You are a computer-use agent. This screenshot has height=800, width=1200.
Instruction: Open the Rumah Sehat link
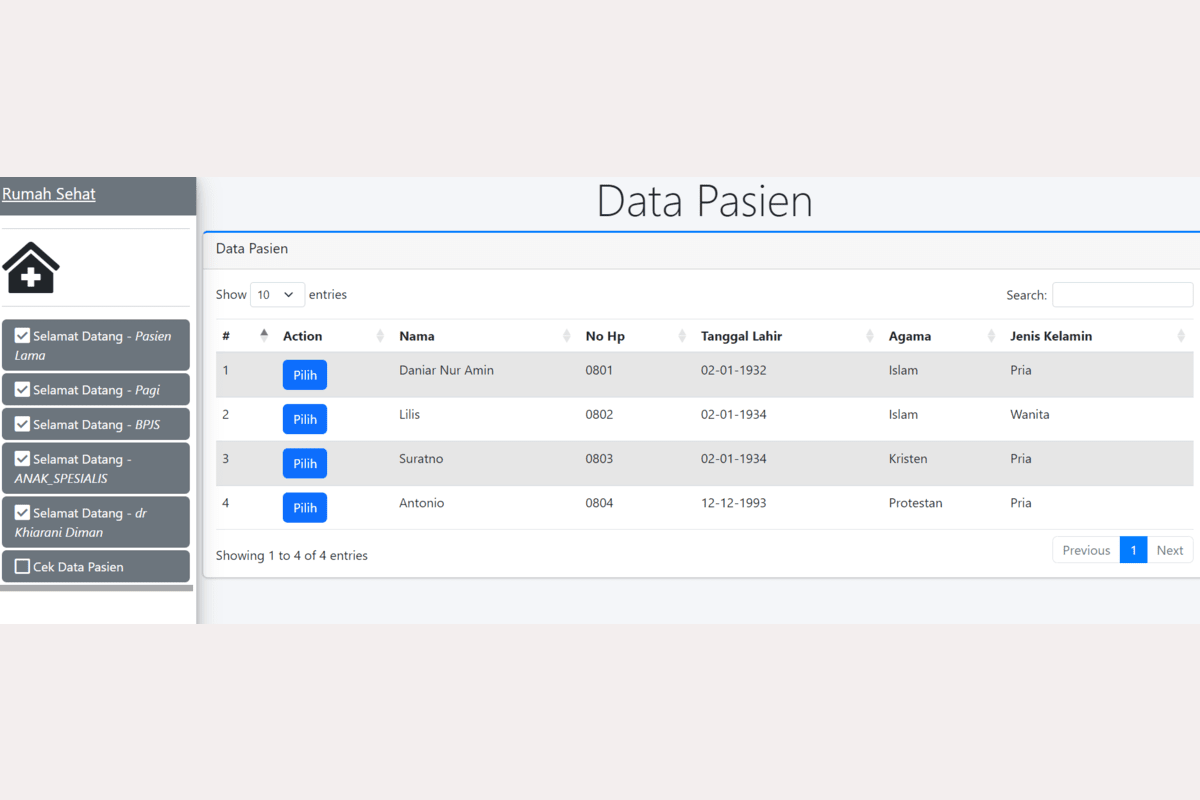pyautogui.click(x=49, y=194)
